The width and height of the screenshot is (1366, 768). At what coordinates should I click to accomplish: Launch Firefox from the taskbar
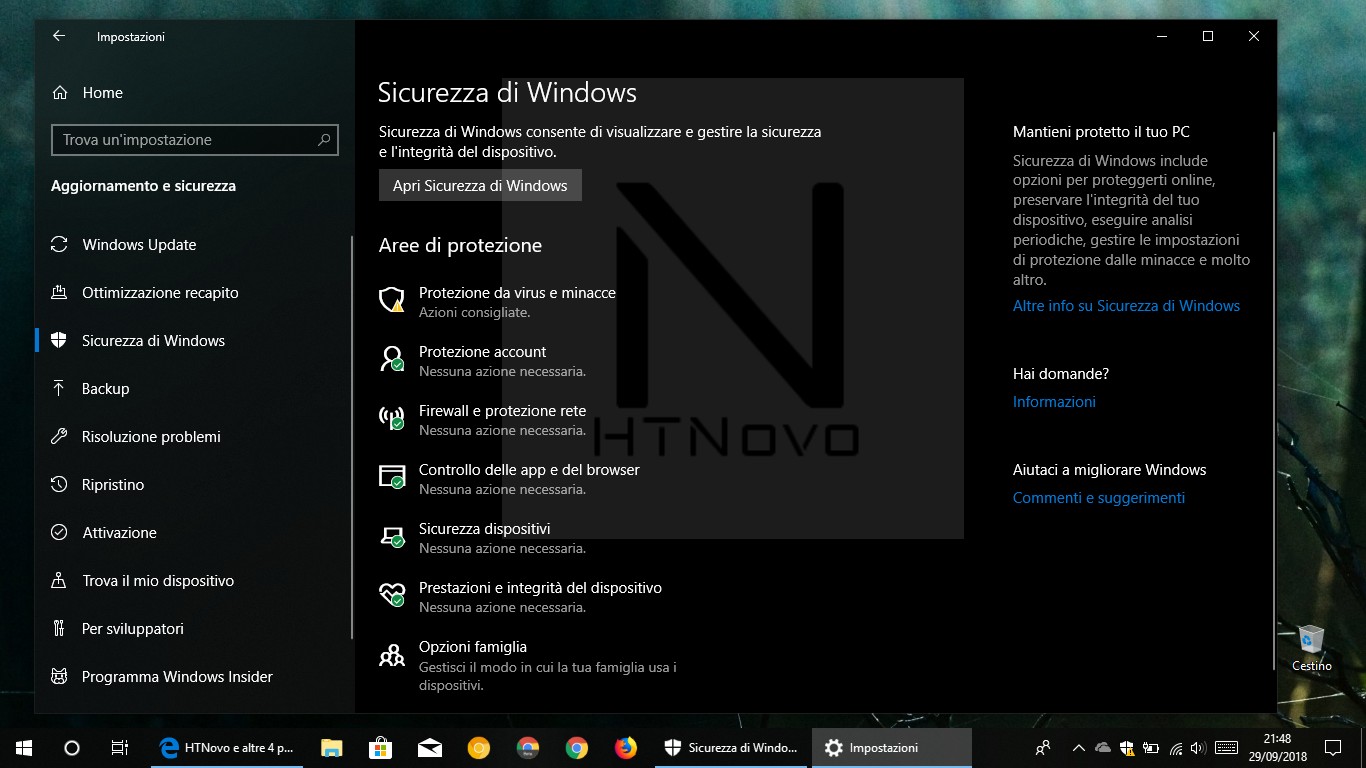pos(626,747)
